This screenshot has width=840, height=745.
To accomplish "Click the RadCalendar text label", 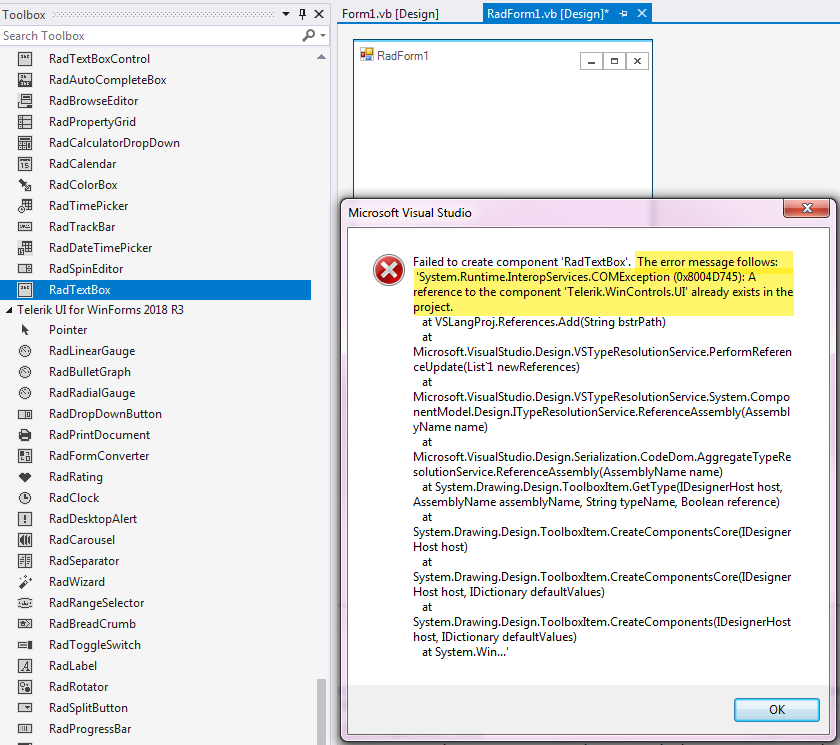I will pos(82,164).
